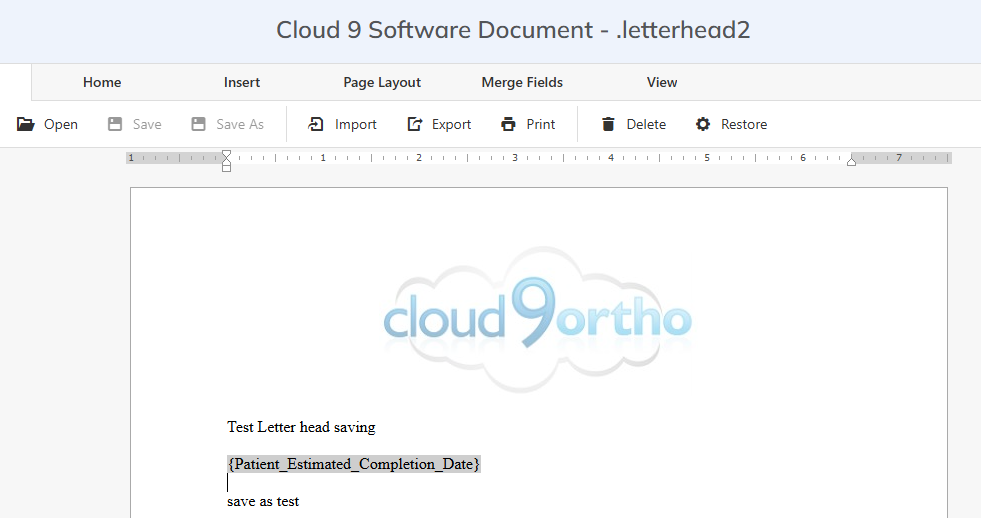Click the window title 'Cloud 9 Software Document - .letterhead2'

[513, 30]
